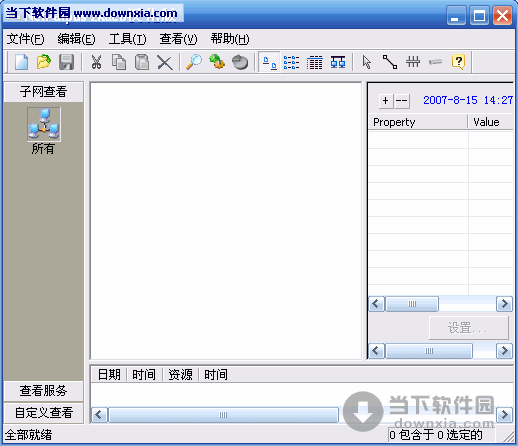518x446 pixels.
Task: Click lower right panel scrollbar left arrow
Action: 377,351
